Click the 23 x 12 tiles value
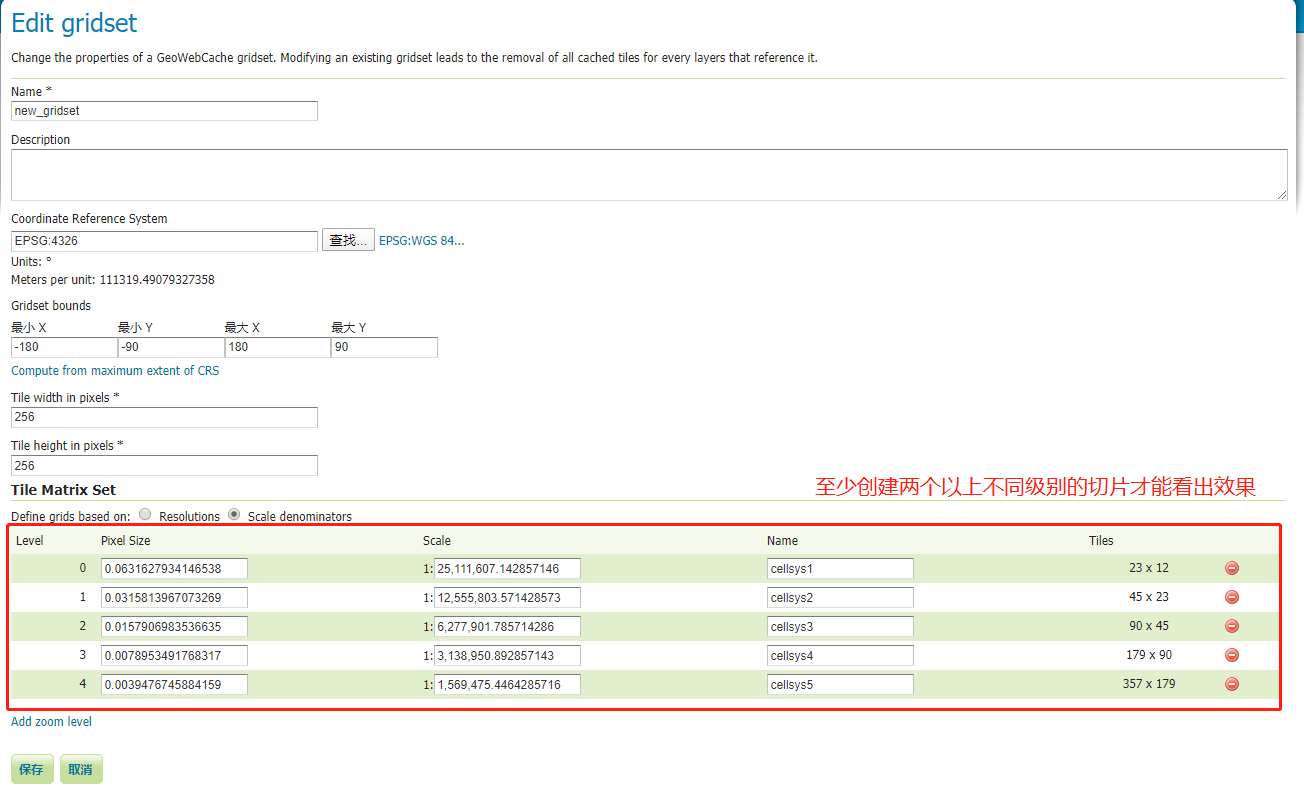 coord(1148,568)
